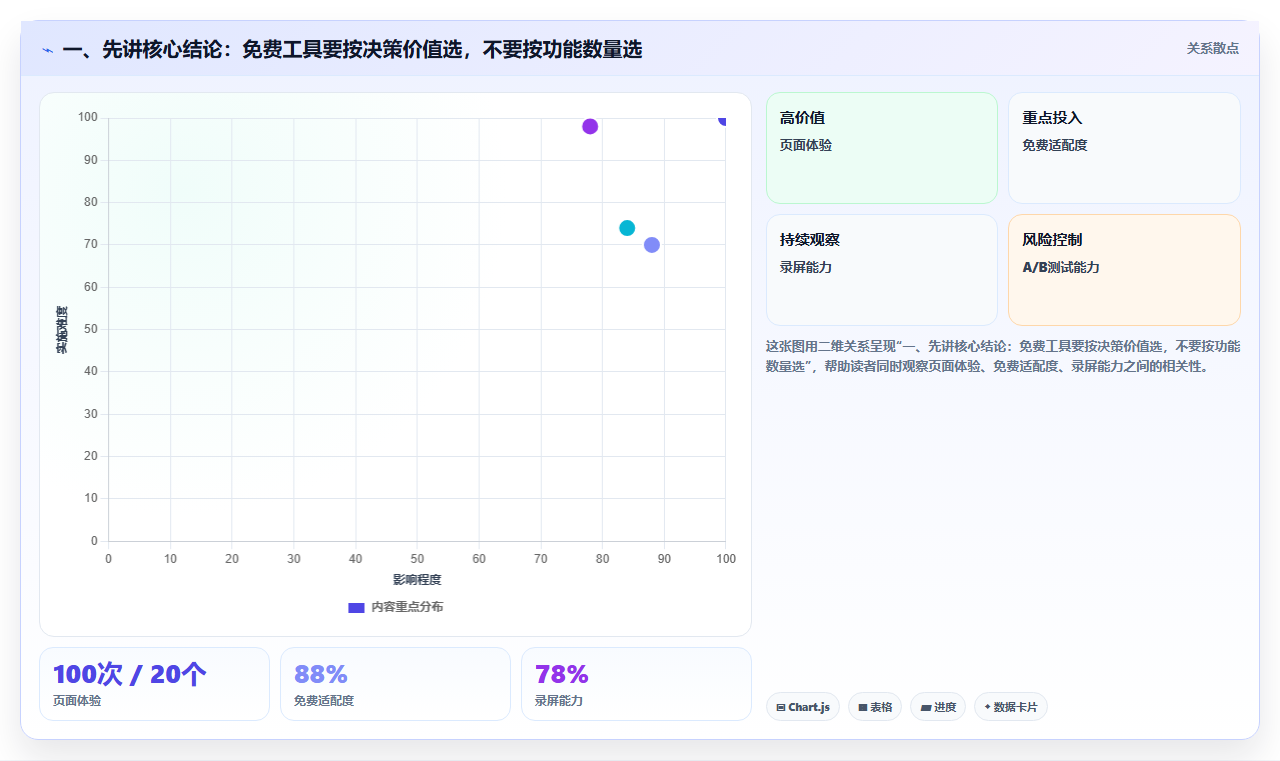Click the Chart.js tag chip
Image resolution: width=1280 pixels, height=761 pixels.
tap(803, 707)
